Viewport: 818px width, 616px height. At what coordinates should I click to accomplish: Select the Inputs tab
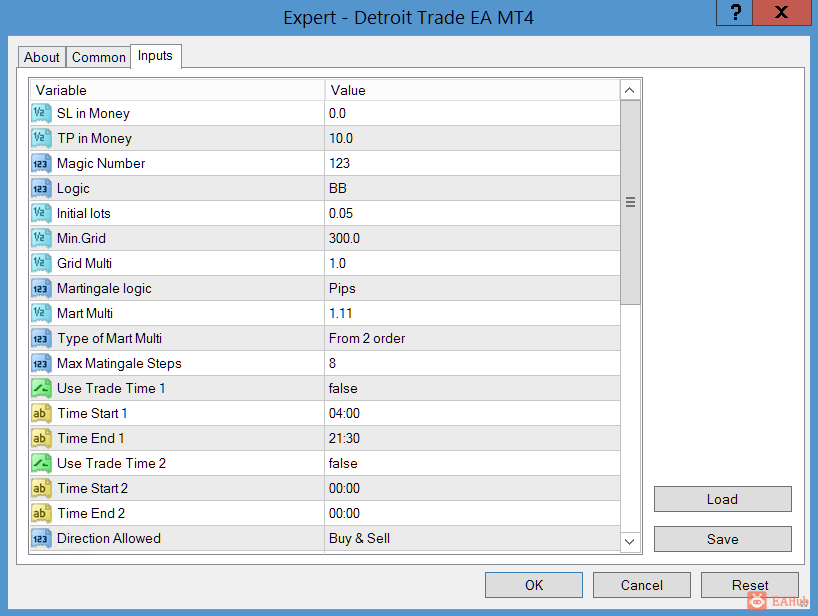click(155, 56)
